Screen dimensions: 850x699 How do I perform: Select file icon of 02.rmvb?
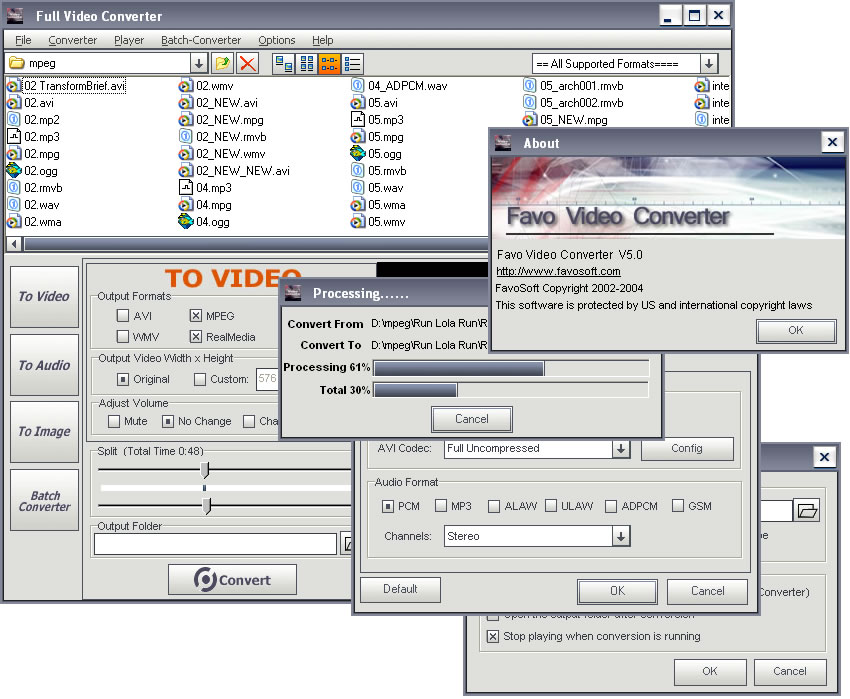click(14, 188)
